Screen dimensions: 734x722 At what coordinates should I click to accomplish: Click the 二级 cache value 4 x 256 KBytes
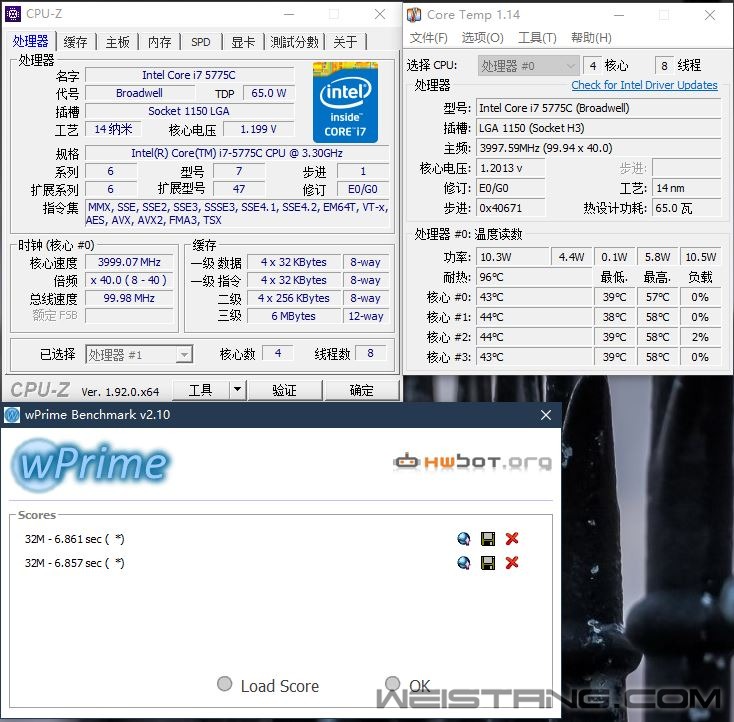294,298
